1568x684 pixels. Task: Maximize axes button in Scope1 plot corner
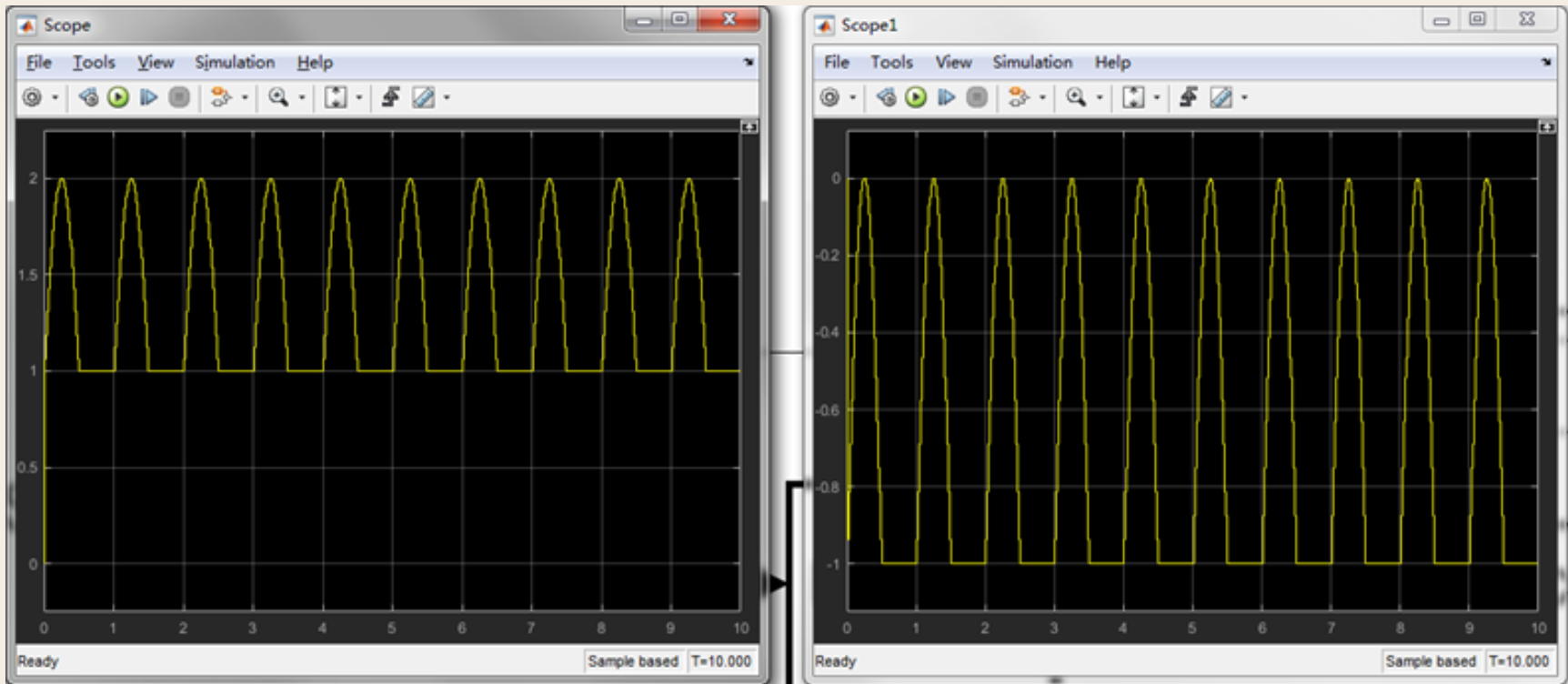1547,127
